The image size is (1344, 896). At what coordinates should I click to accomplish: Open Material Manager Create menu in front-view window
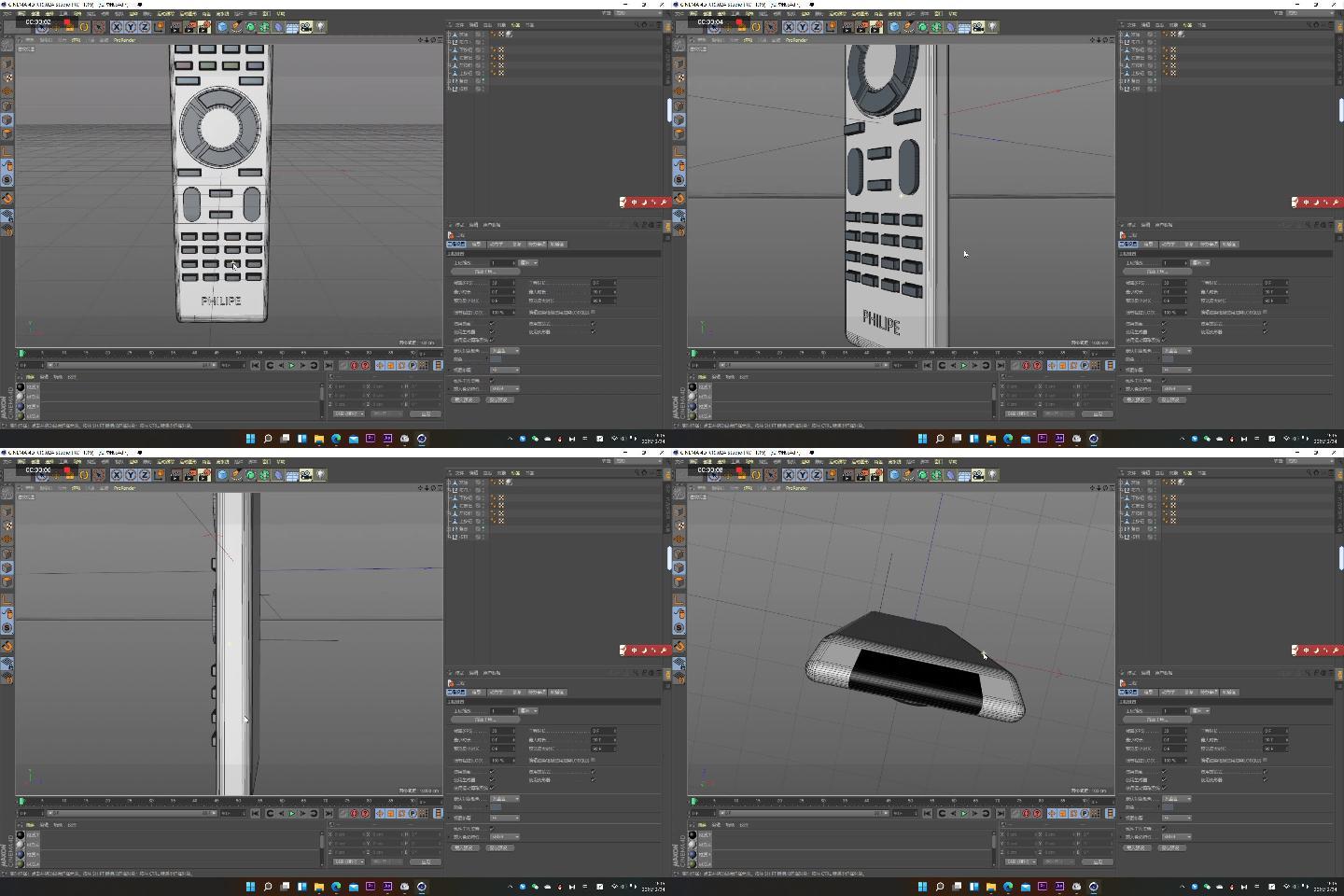click(30, 376)
